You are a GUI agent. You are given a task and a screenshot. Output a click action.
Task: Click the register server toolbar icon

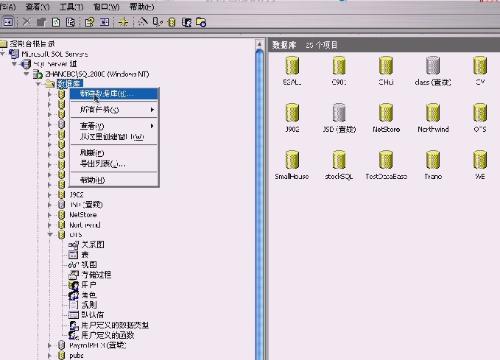tap(157, 22)
